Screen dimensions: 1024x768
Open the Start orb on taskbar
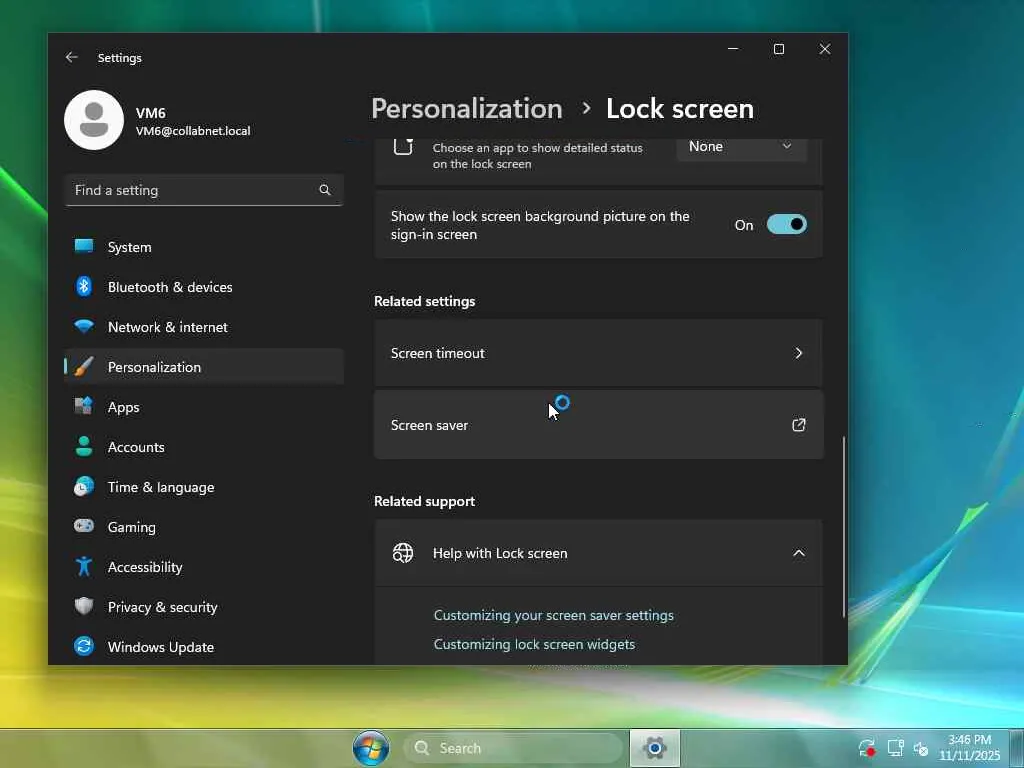[371, 748]
